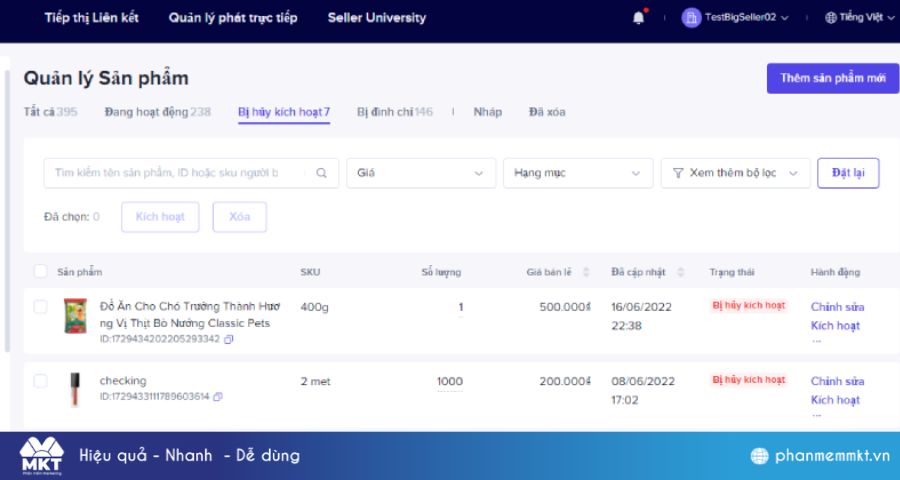Click Chỉnh sửa for the dog food product
Viewport: 900px width, 480px height.
[837, 307]
